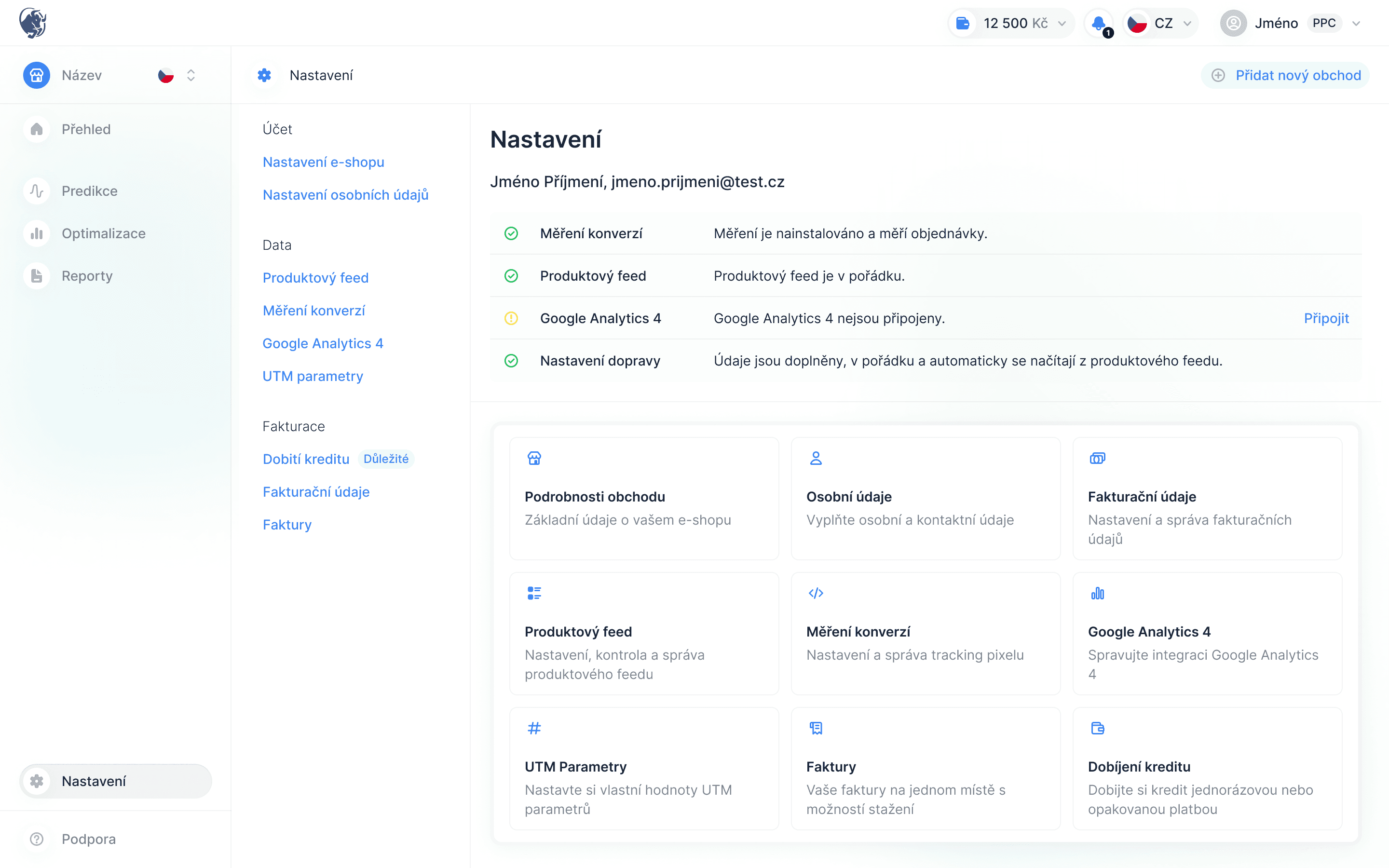Click the Podpora help circle icon
This screenshot has width=1389, height=868.
click(x=36, y=839)
